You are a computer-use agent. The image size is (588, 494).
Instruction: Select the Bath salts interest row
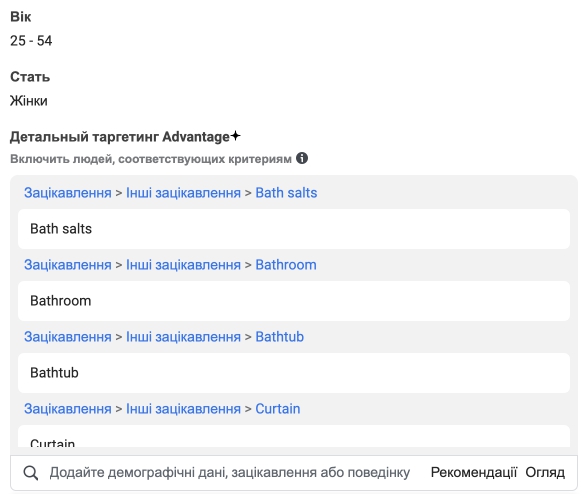(x=294, y=229)
